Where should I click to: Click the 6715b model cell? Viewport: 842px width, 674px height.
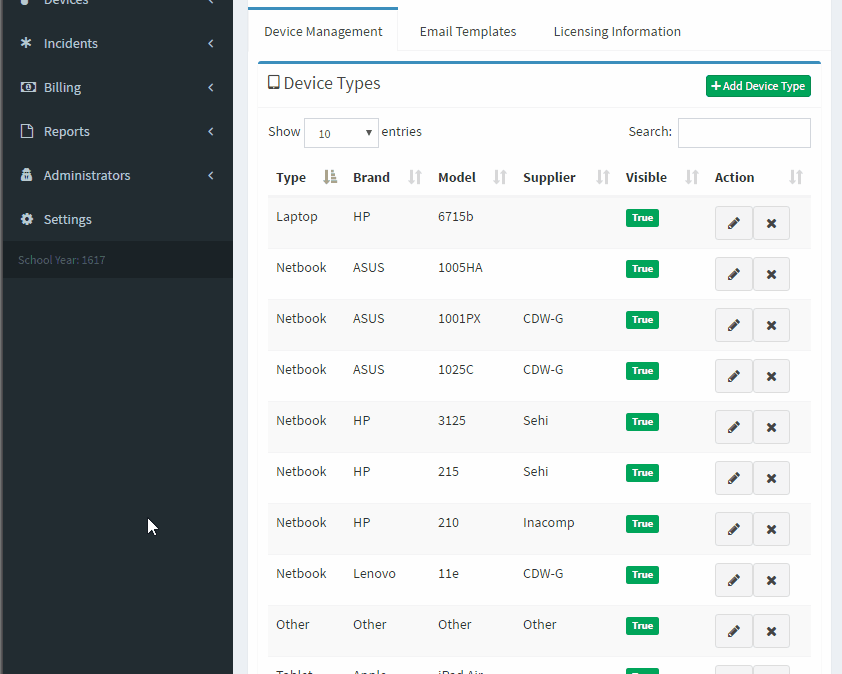click(455, 216)
